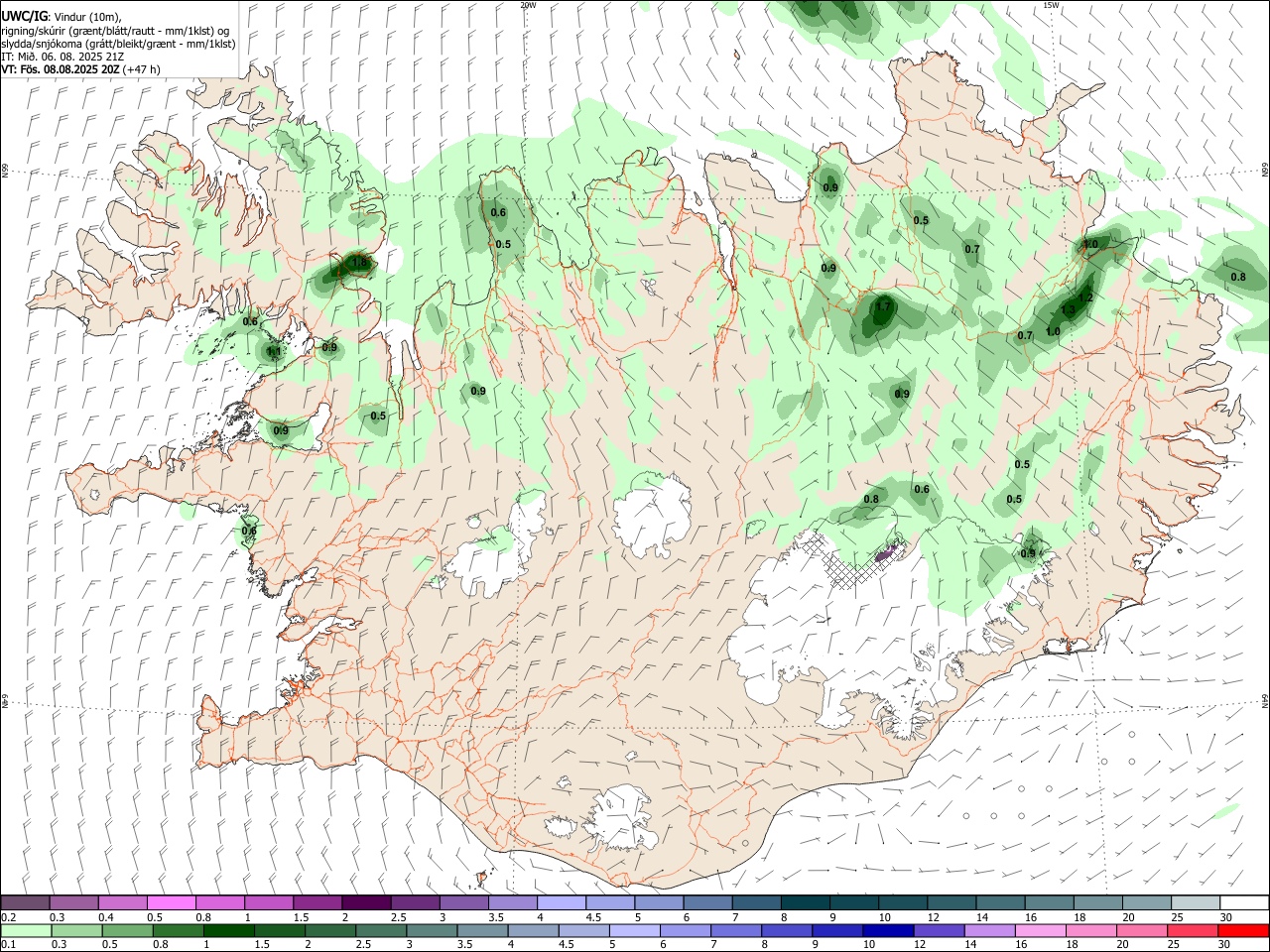Pick the very dark purple 2–2.5 swatch in the upper legend row

click(x=366, y=903)
